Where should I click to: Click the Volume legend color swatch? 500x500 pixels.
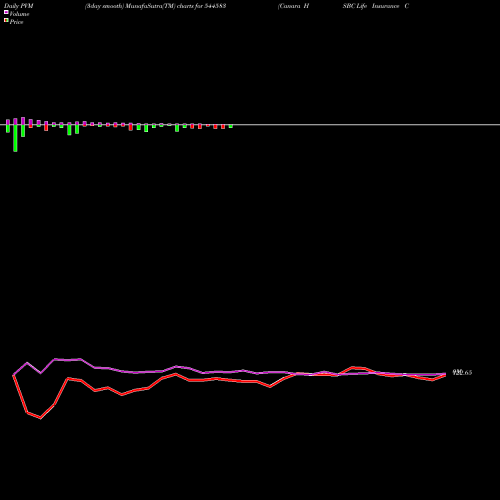pos(6,12)
